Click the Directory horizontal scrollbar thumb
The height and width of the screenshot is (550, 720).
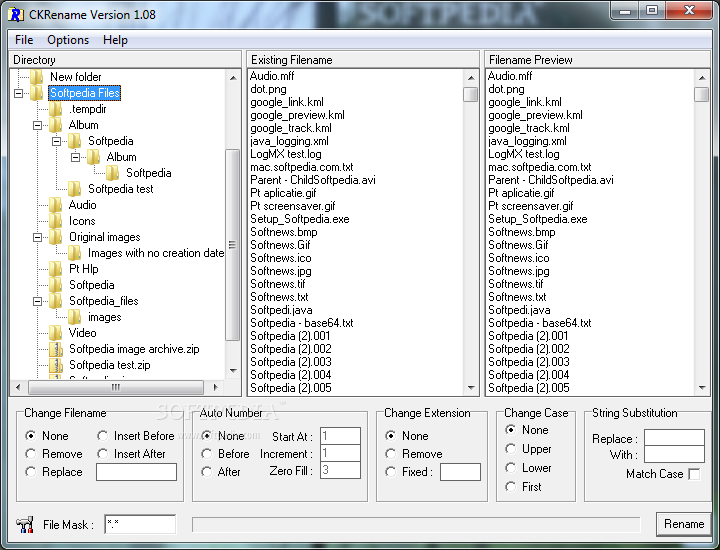(116, 387)
